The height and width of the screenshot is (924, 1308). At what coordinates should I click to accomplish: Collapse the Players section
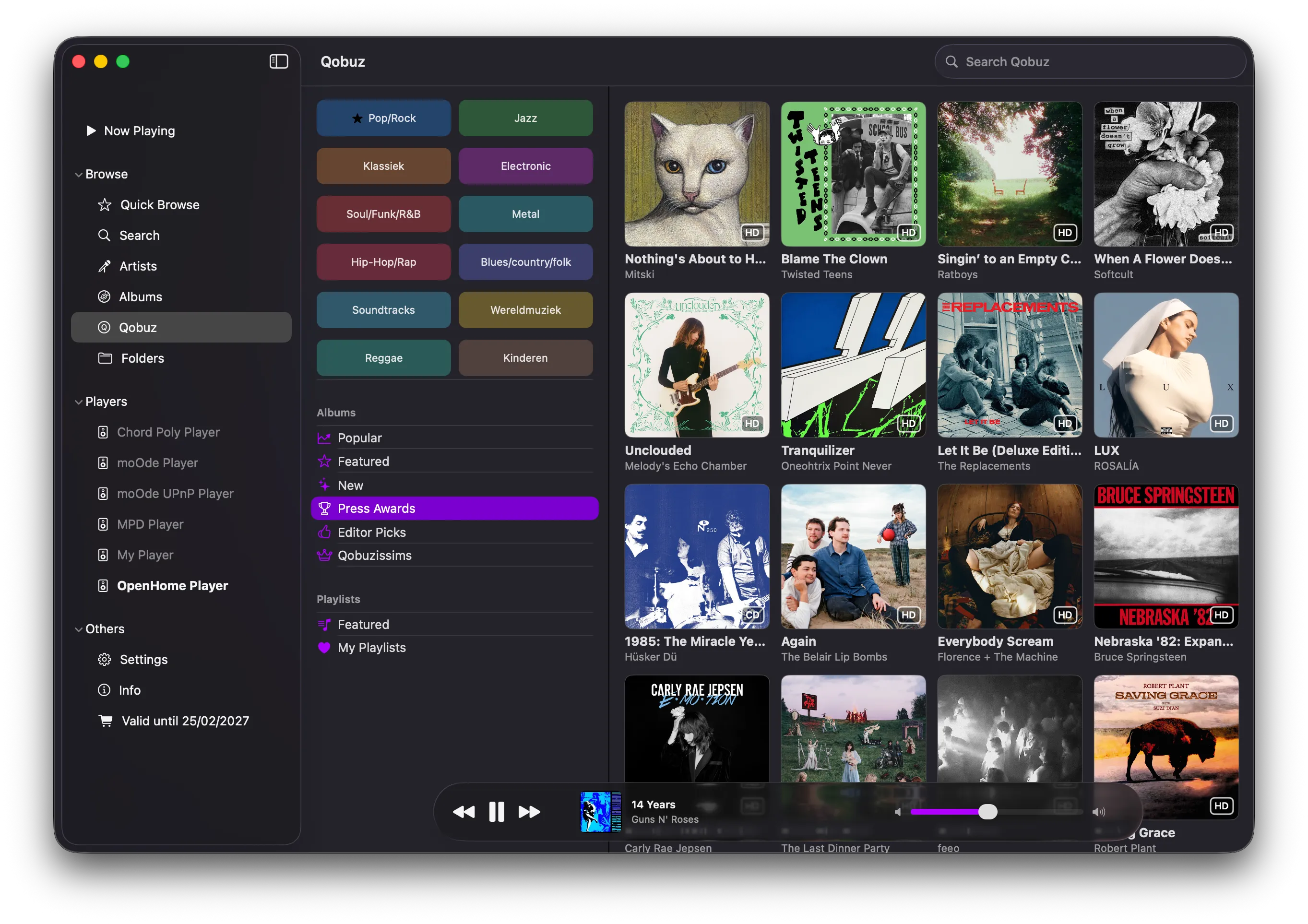[79, 402]
